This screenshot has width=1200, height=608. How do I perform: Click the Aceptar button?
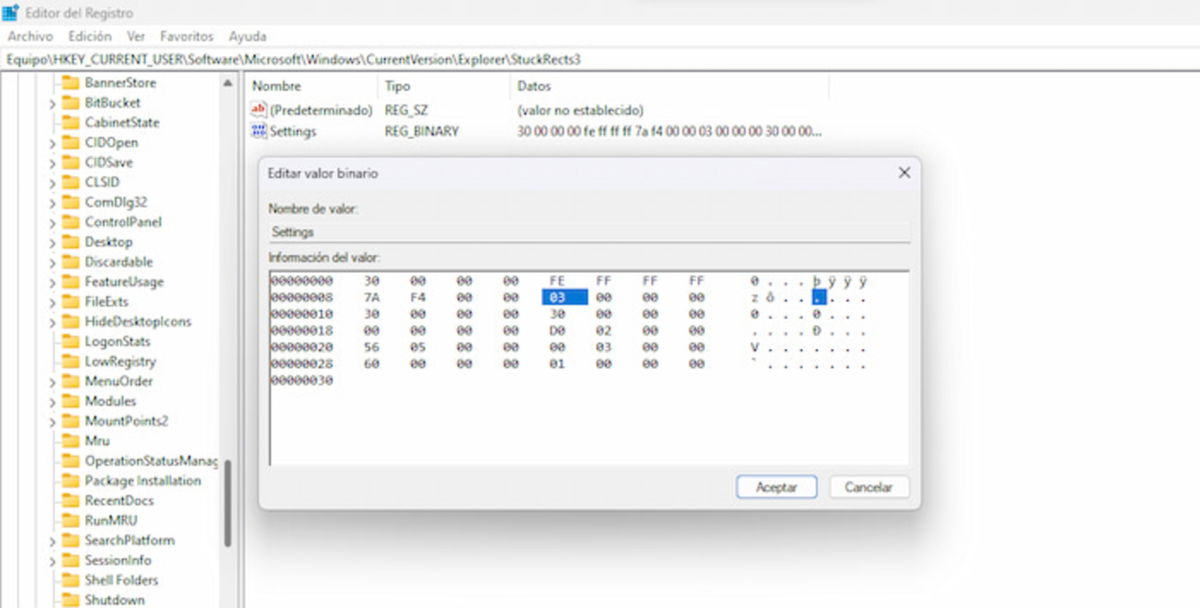776,487
